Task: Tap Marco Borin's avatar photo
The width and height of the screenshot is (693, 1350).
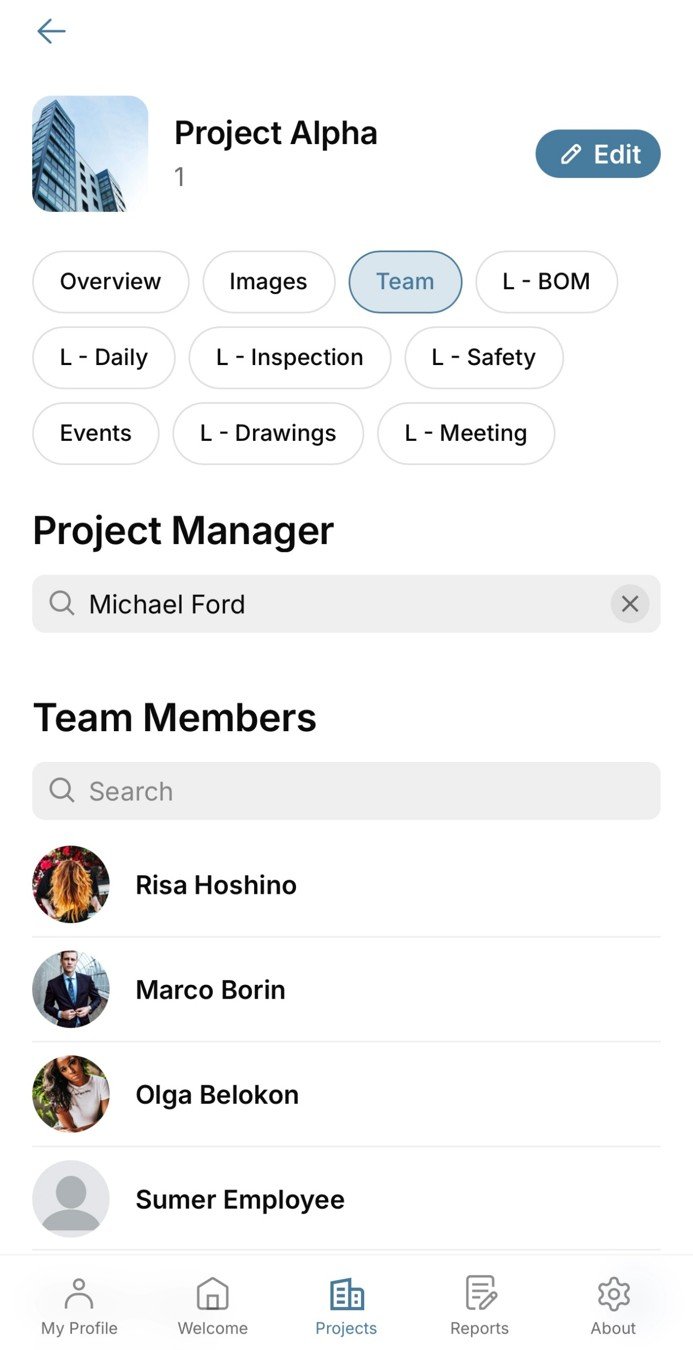Action: [71, 989]
